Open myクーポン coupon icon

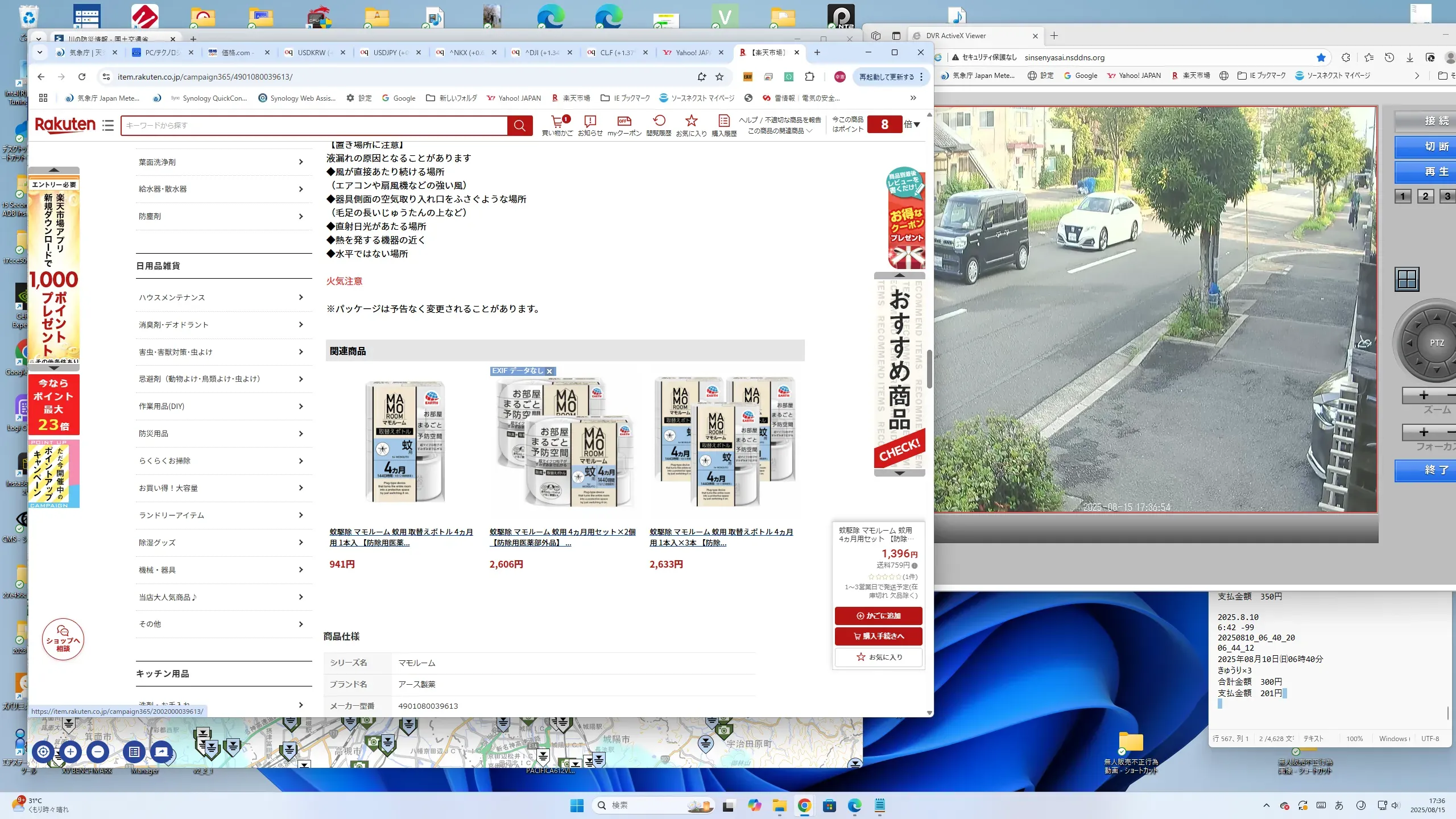624,122
